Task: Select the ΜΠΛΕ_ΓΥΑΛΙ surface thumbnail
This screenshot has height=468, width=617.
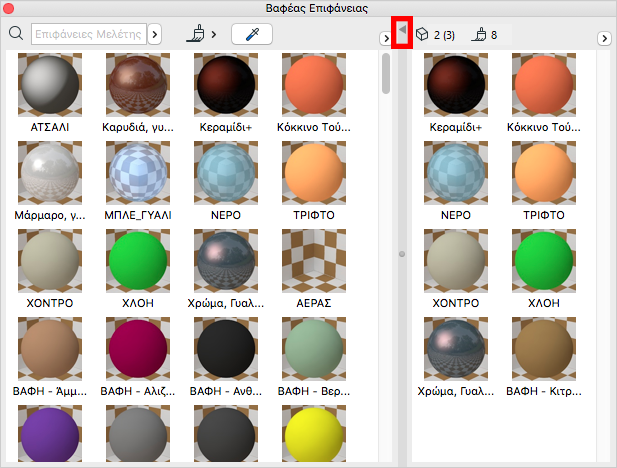Action: pyautogui.click(x=138, y=173)
